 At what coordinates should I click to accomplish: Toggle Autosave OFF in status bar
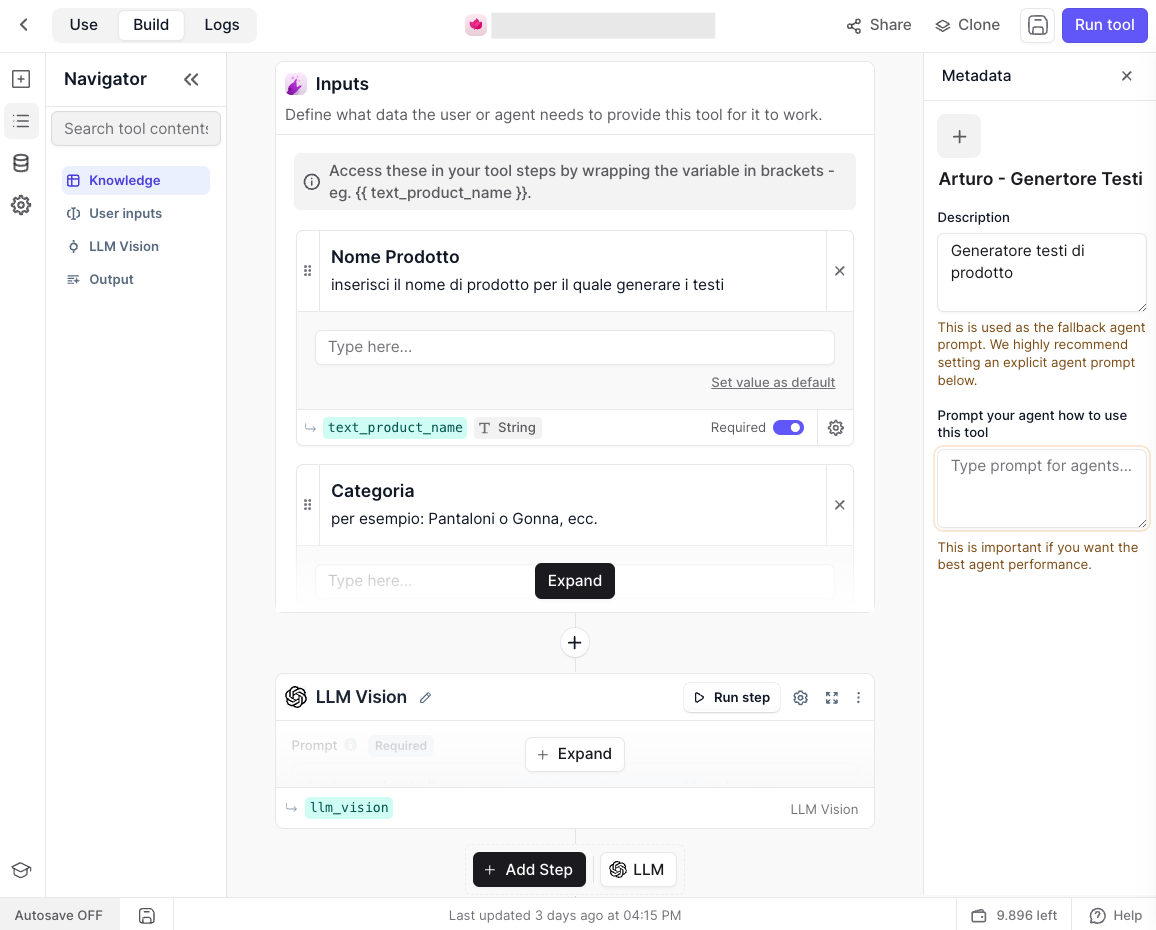59,915
